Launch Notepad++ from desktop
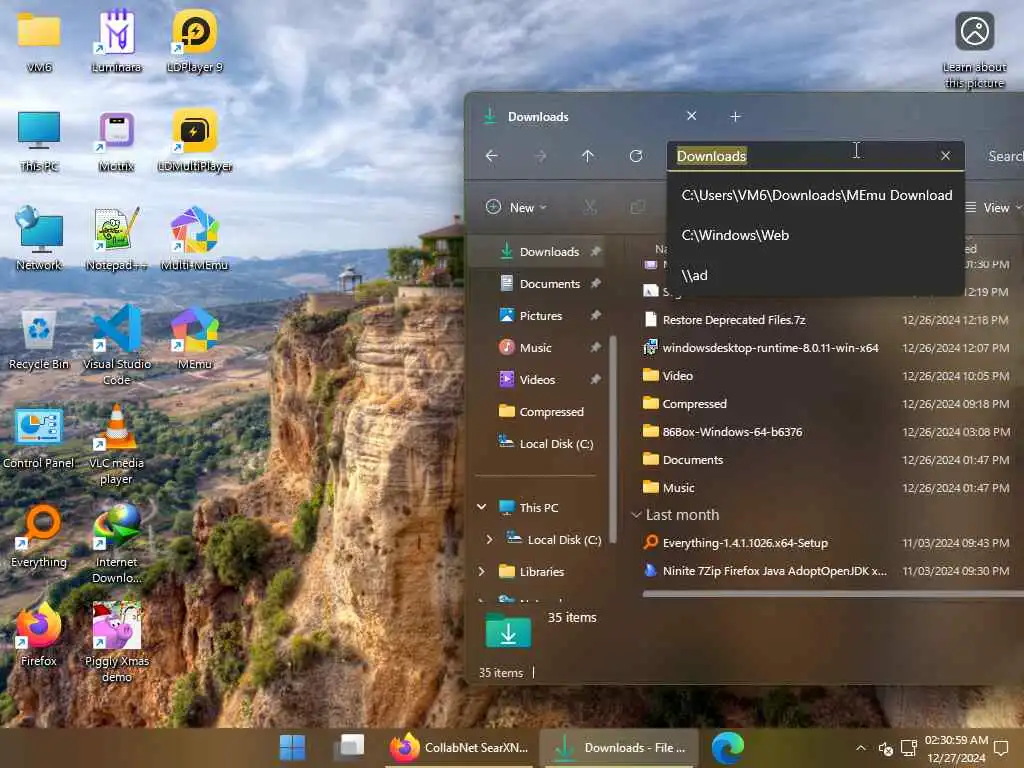The image size is (1024, 768). coord(117,239)
